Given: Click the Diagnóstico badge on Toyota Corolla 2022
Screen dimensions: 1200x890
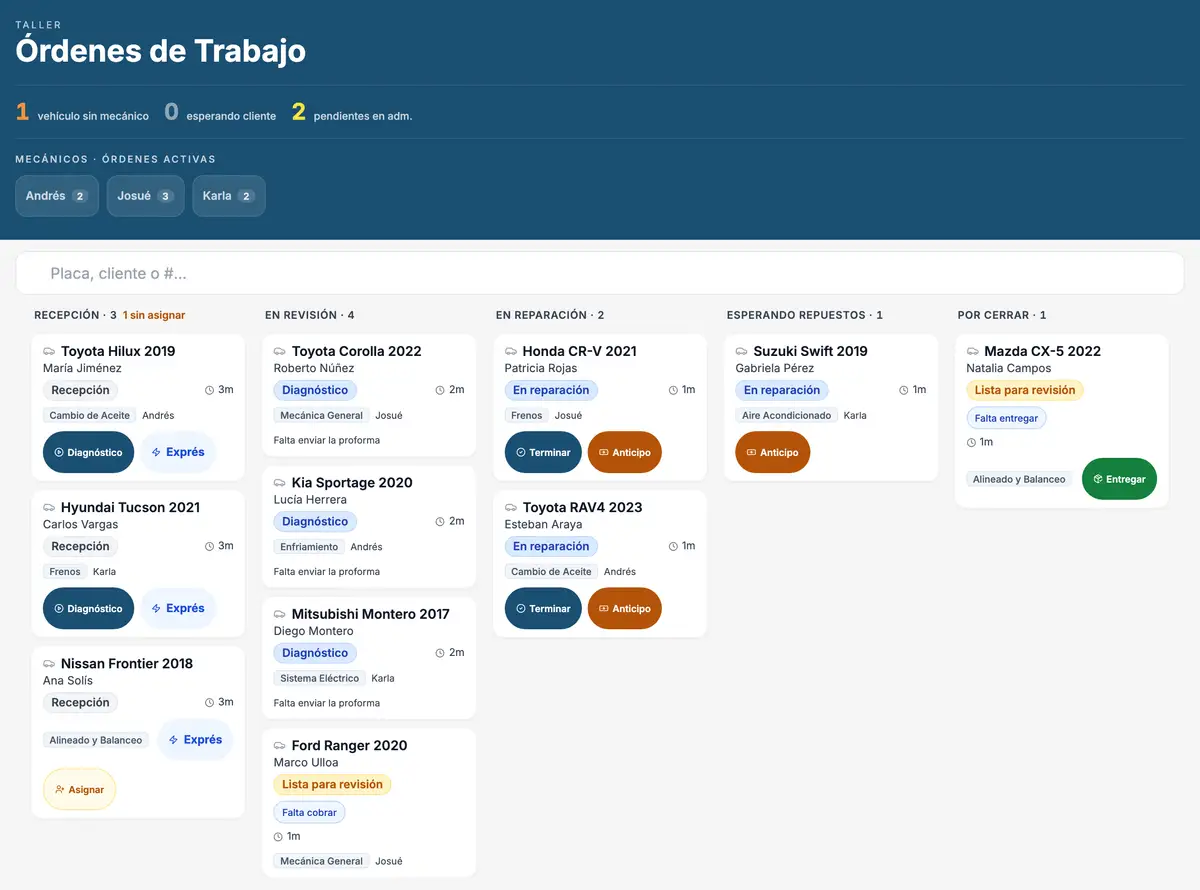Looking at the screenshot, I should (315, 390).
